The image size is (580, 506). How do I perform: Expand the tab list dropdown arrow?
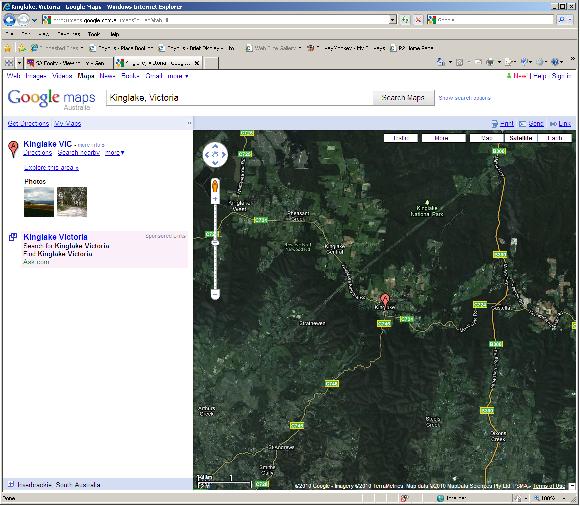[19, 63]
